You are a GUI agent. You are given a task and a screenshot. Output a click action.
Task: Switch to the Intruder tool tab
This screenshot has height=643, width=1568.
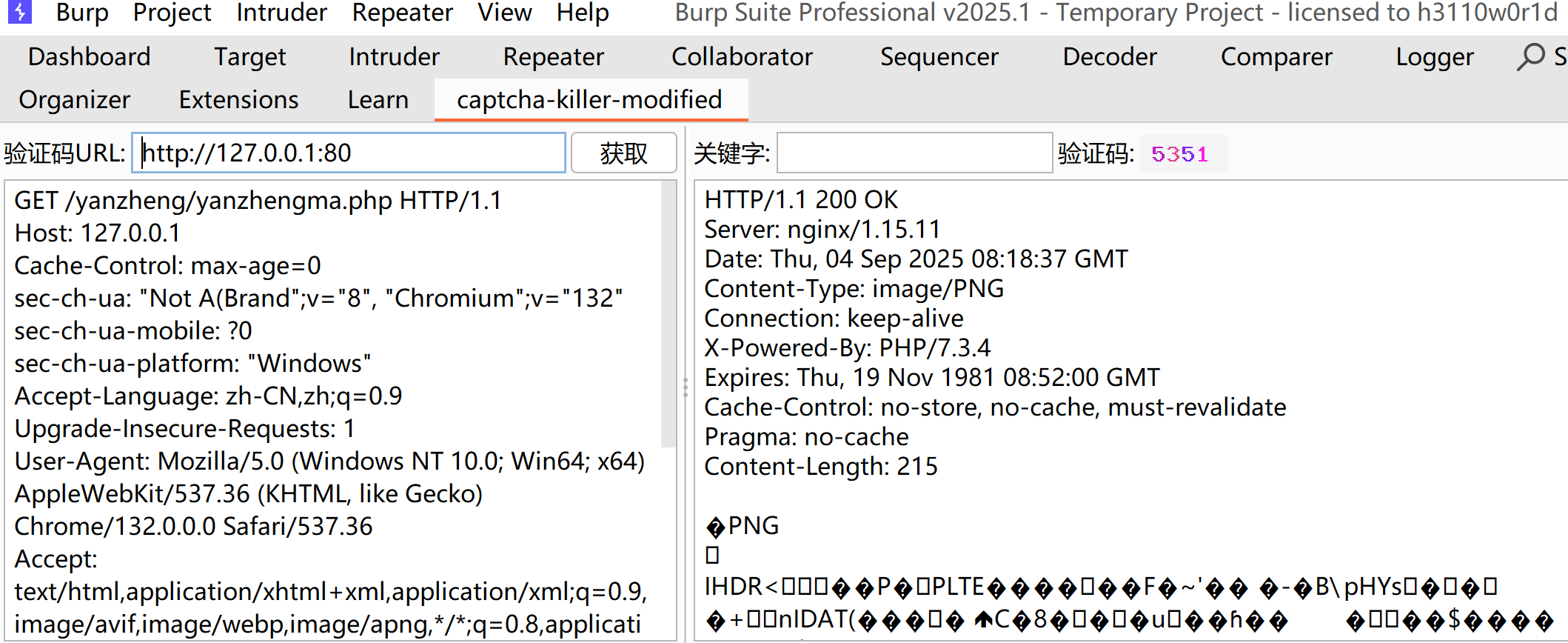[x=394, y=57]
